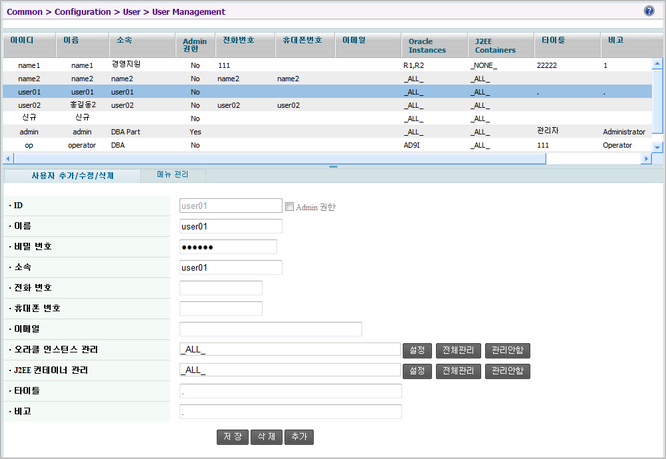Click the table's horizontal scroll left arrow
This screenshot has height=459, width=666.
(9, 158)
